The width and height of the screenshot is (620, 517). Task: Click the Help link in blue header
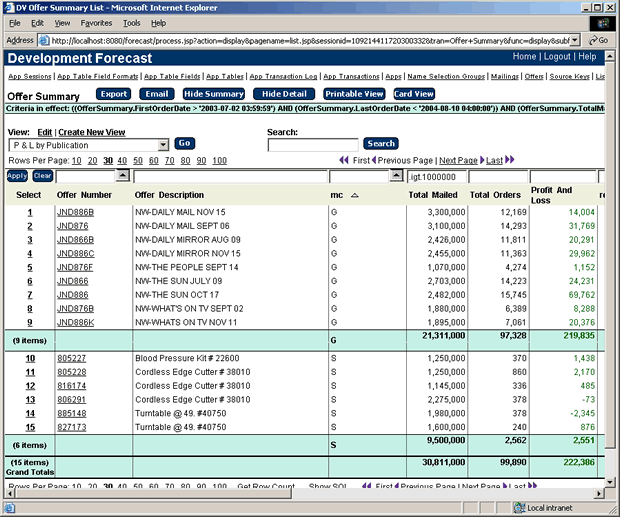pyautogui.click(x=587, y=57)
